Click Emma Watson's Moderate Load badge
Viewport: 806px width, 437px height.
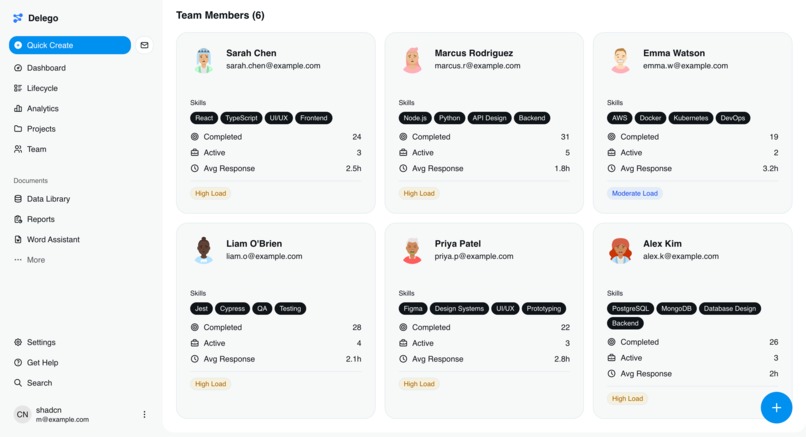(635, 193)
